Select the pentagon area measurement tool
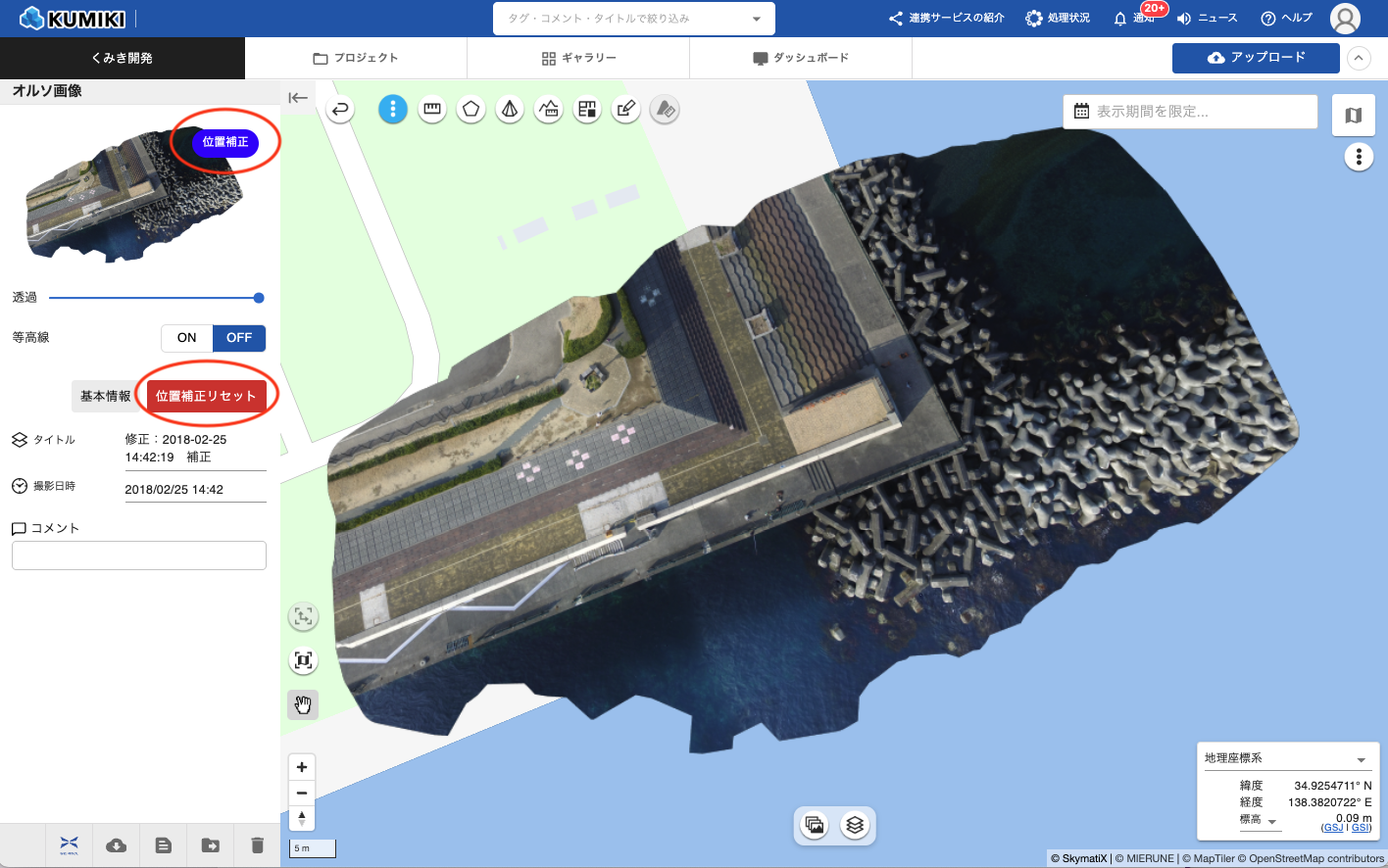 (x=471, y=110)
